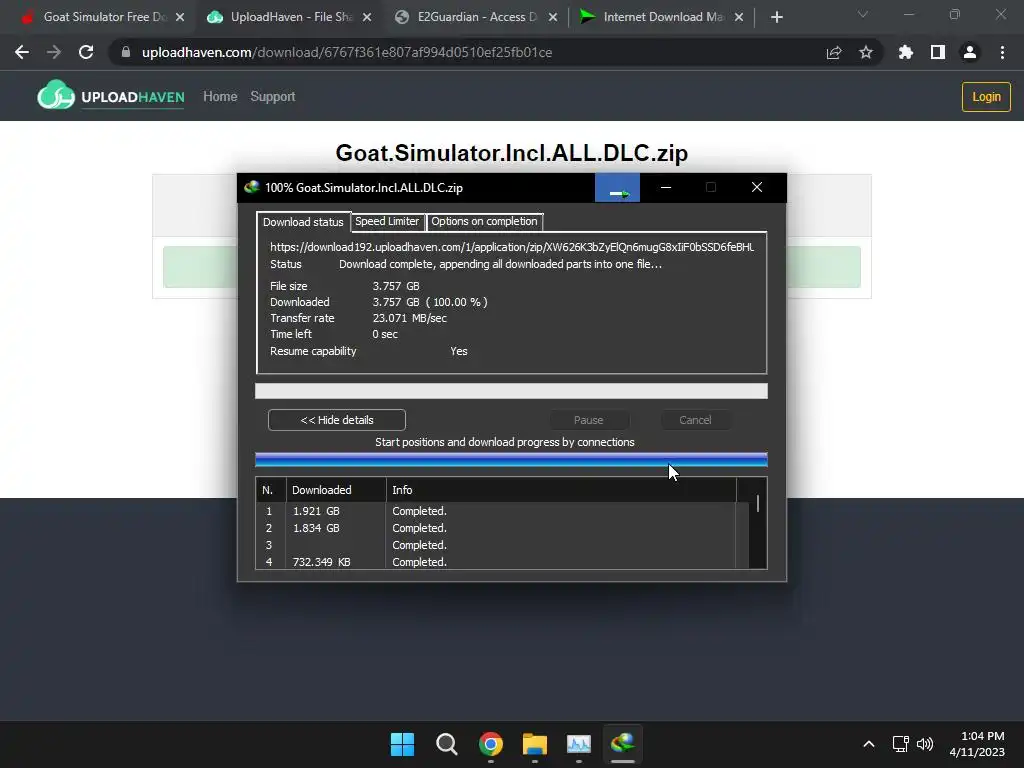The height and width of the screenshot is (768, 1024).
Task: Open Chrome three-dot menu
Action: pyautogui.click(x=1002, y=52)
